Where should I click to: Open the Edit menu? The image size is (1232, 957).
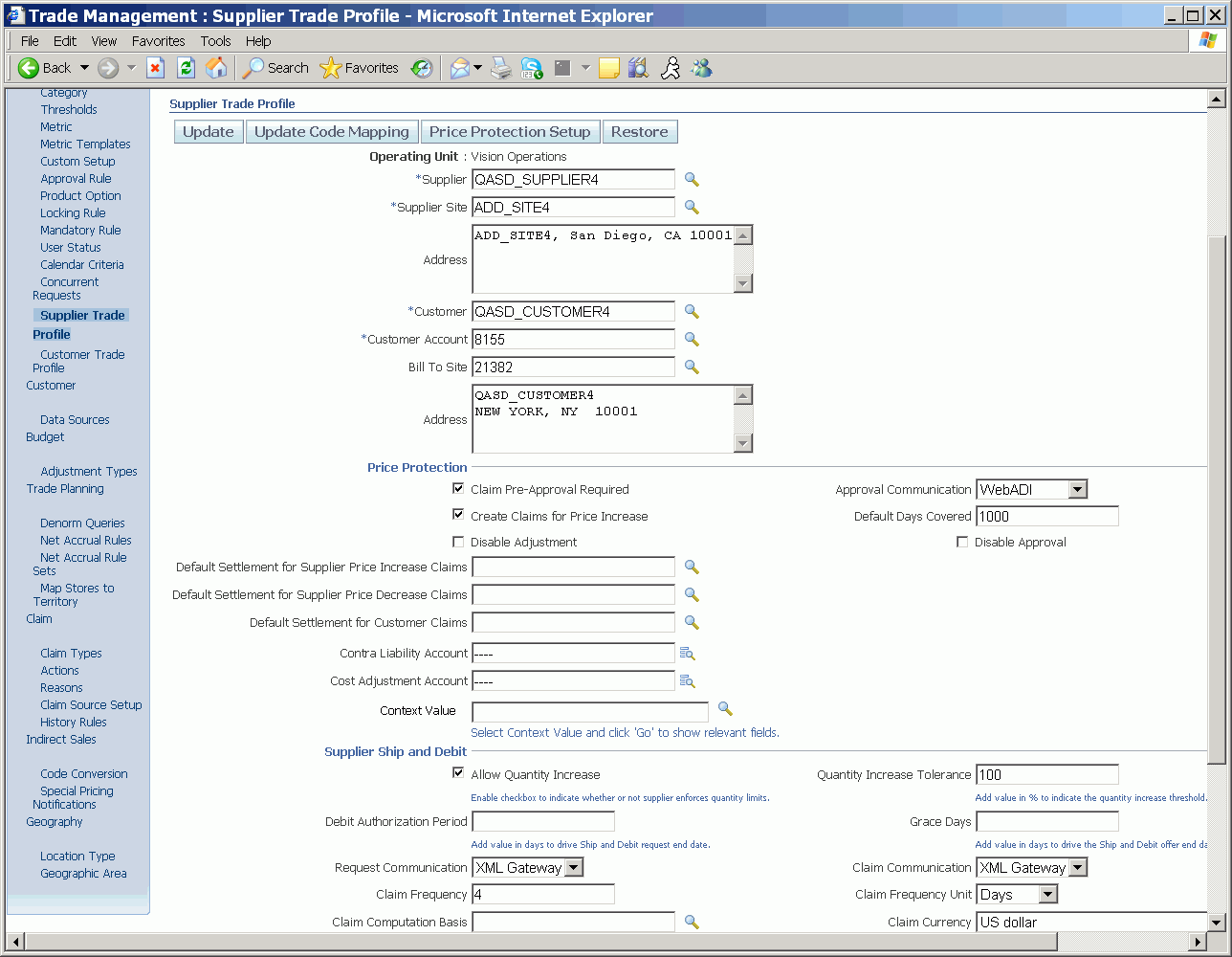pos(65,41)
